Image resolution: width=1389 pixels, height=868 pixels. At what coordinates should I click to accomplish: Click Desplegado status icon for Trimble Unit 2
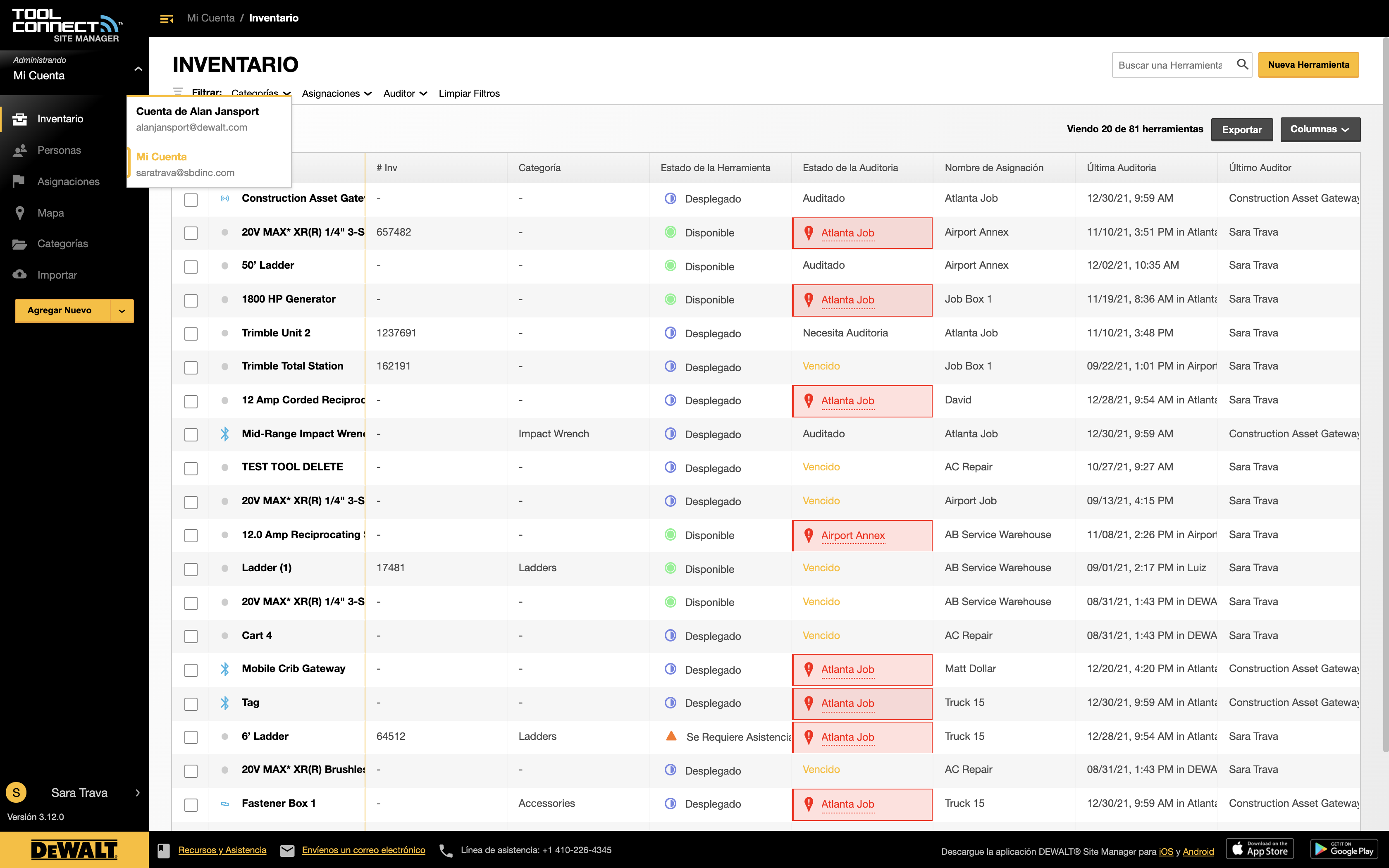tap(671, 333)
